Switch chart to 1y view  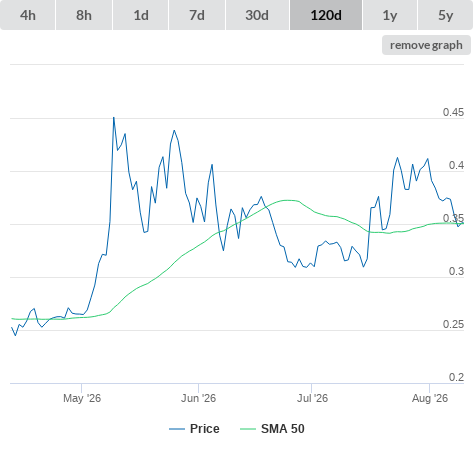pyautogui.click(x=390, y=15)
